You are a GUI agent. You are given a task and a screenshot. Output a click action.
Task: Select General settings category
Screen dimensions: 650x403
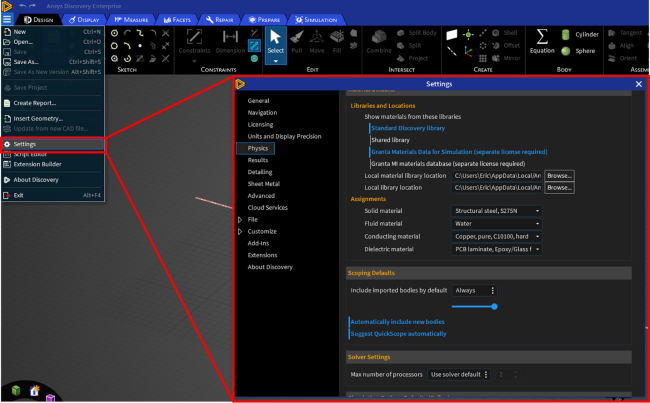pos(258,101)
